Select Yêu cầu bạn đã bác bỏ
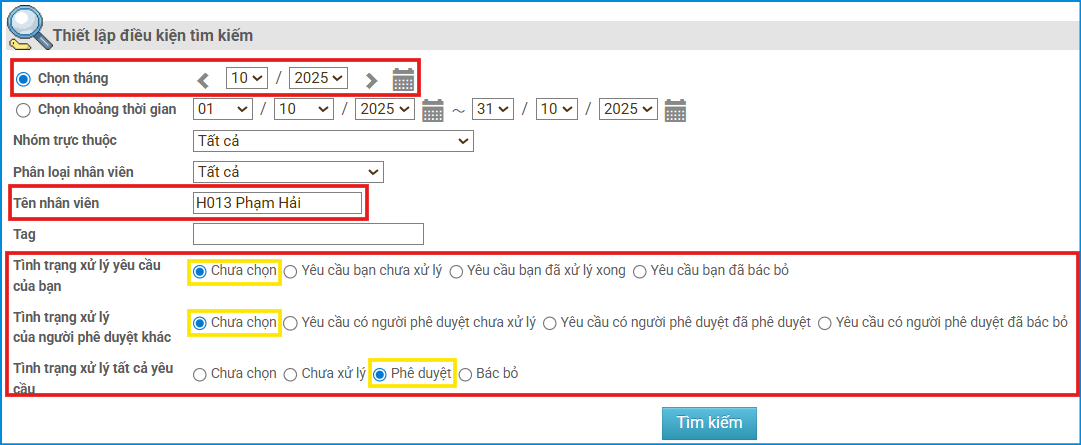The image size is (1081, 445). point(639,270)
